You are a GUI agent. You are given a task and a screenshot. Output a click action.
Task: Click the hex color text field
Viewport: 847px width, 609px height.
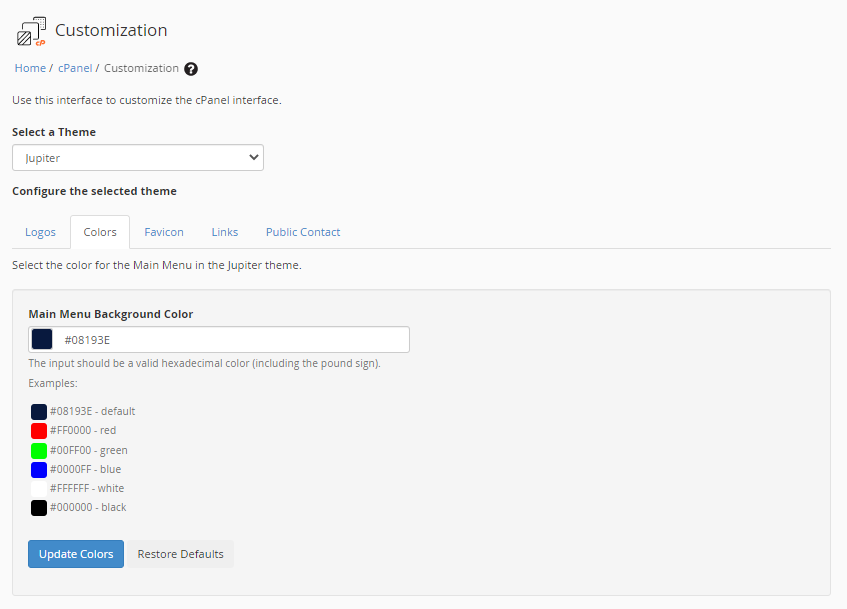pos(230,340)
